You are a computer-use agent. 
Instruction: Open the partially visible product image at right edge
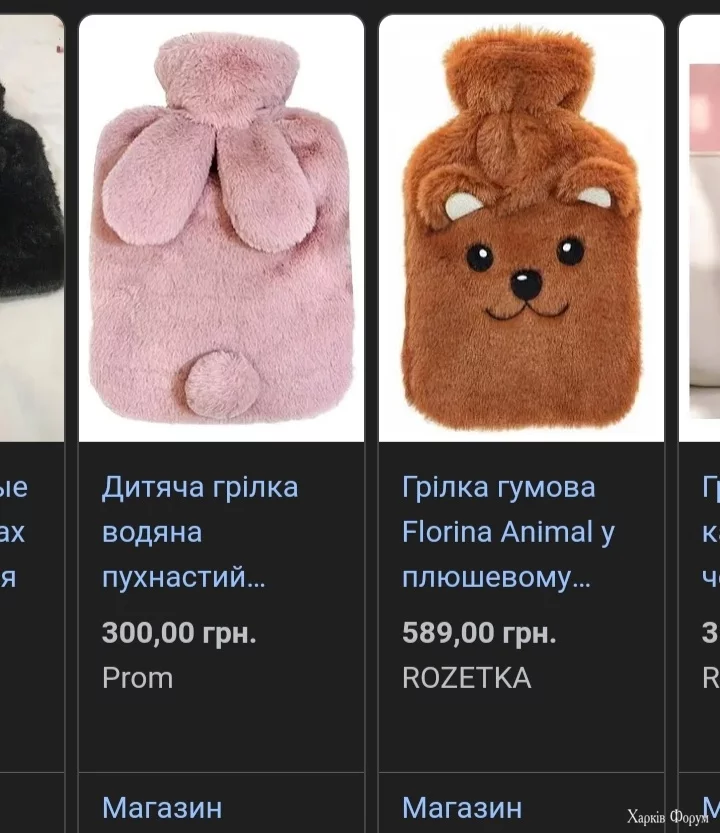point(700,228)
